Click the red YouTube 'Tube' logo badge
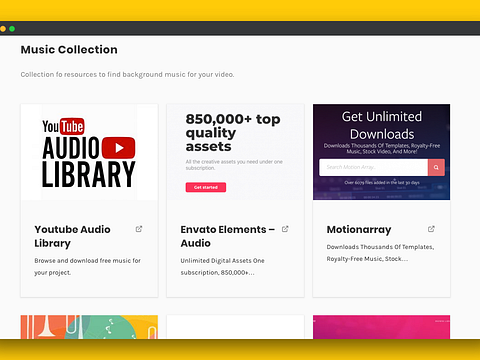Image resolution: width=480 pixels, height=360 pixels. pos(72,126)
